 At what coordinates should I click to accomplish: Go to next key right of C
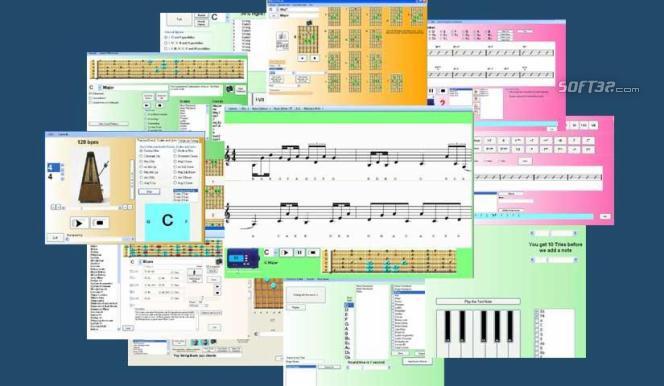(x=187, y=221)
